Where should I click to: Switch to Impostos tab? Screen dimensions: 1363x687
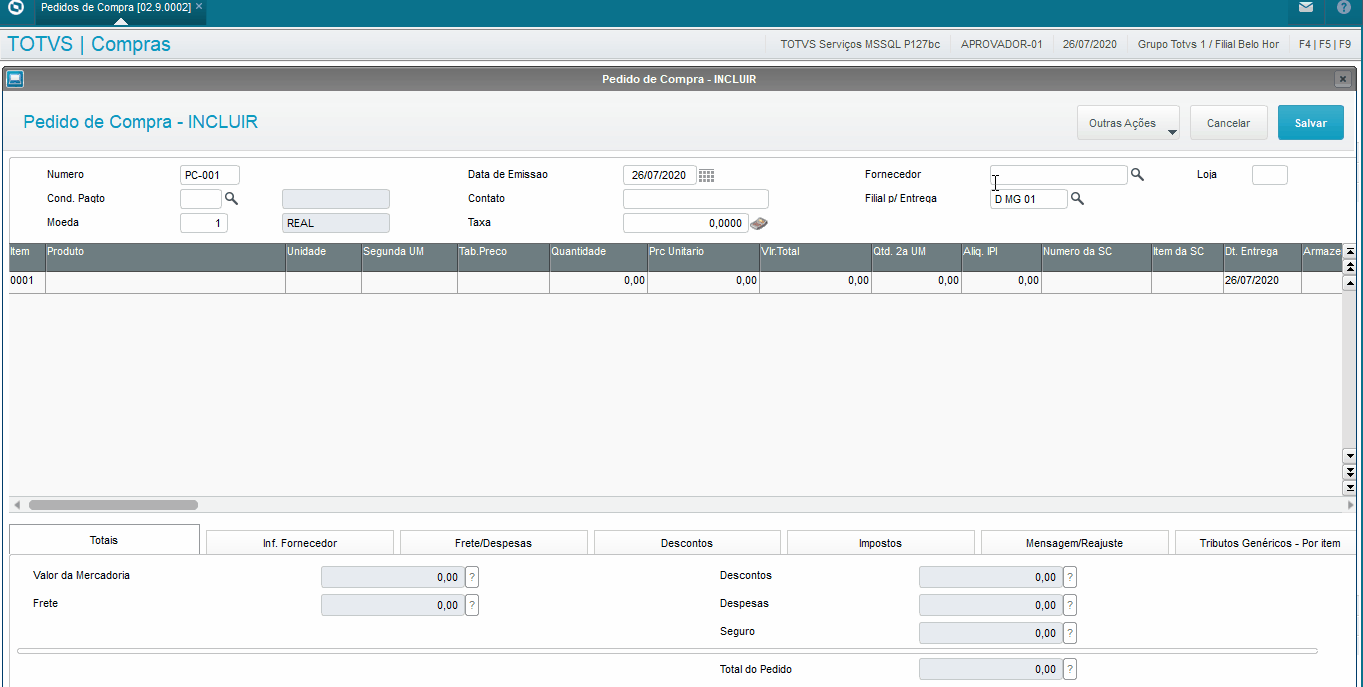coord(881,543)
